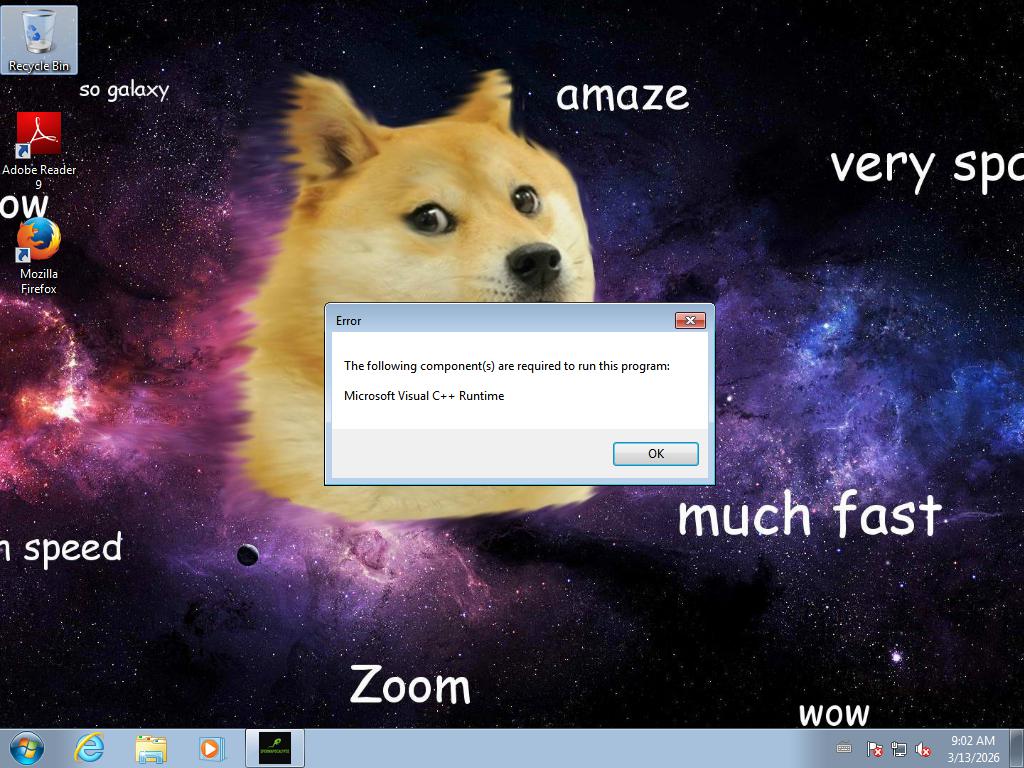Open the Action Center flag icon
Image resolution: width=1024 pixels, height=768 pixels.
tap(874, 749)
